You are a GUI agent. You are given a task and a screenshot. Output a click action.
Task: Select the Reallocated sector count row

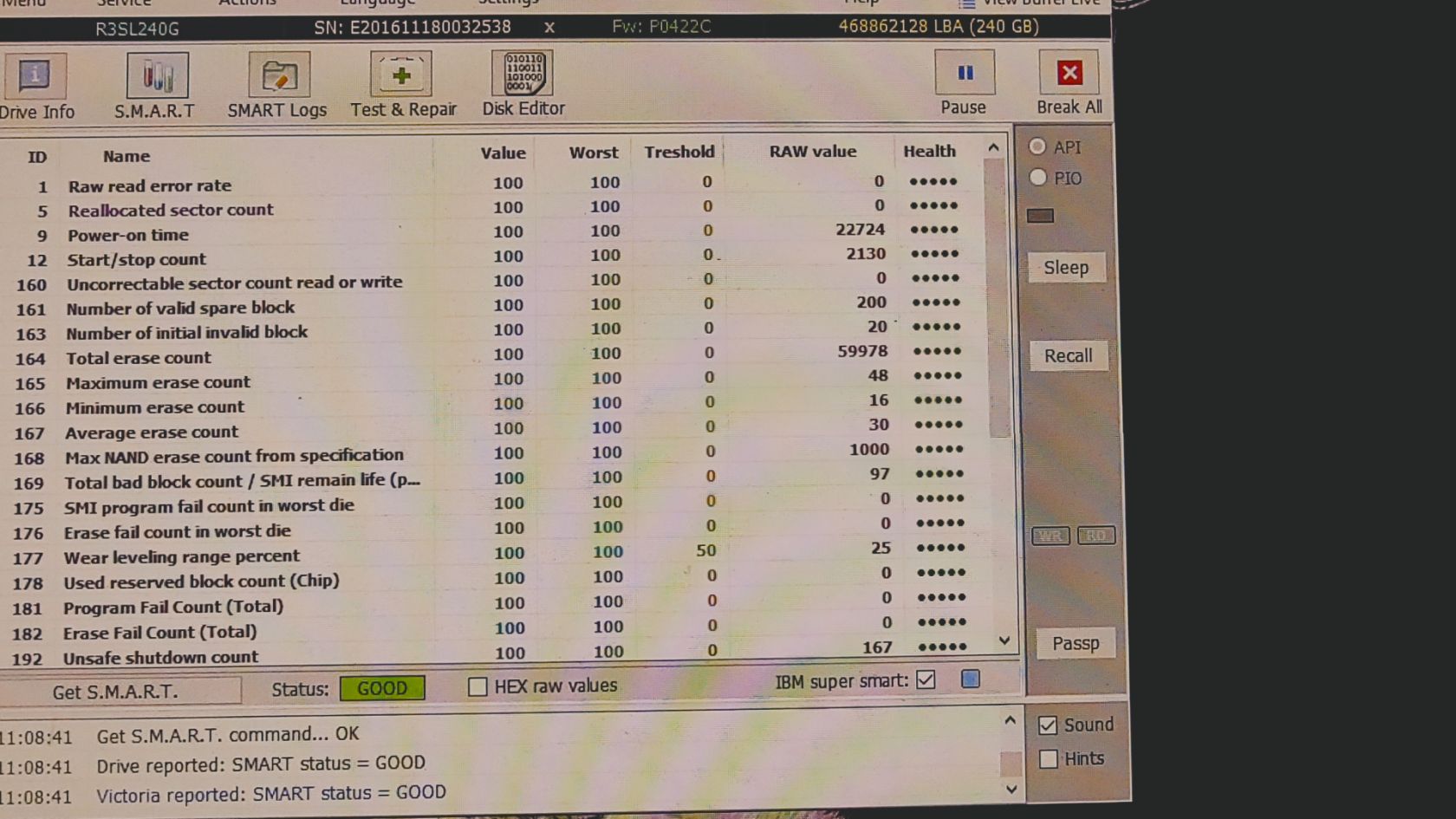494,208
